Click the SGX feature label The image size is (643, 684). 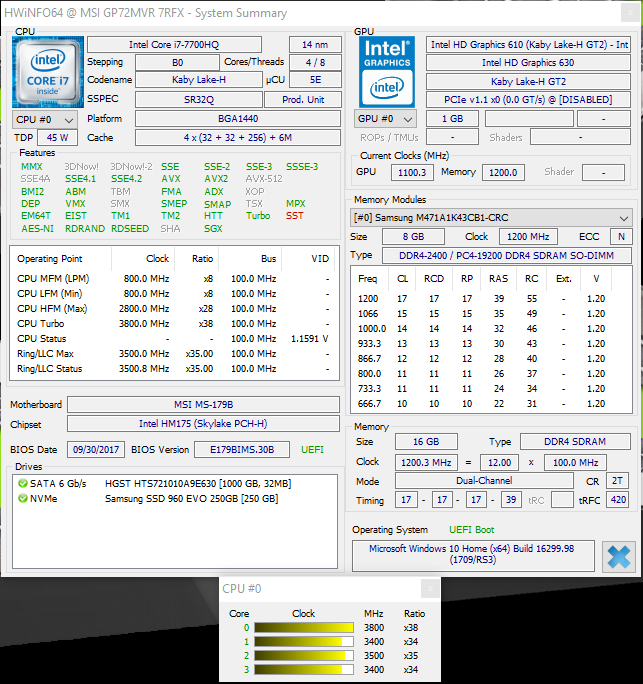pyautogui.click(x=213, y=229)
